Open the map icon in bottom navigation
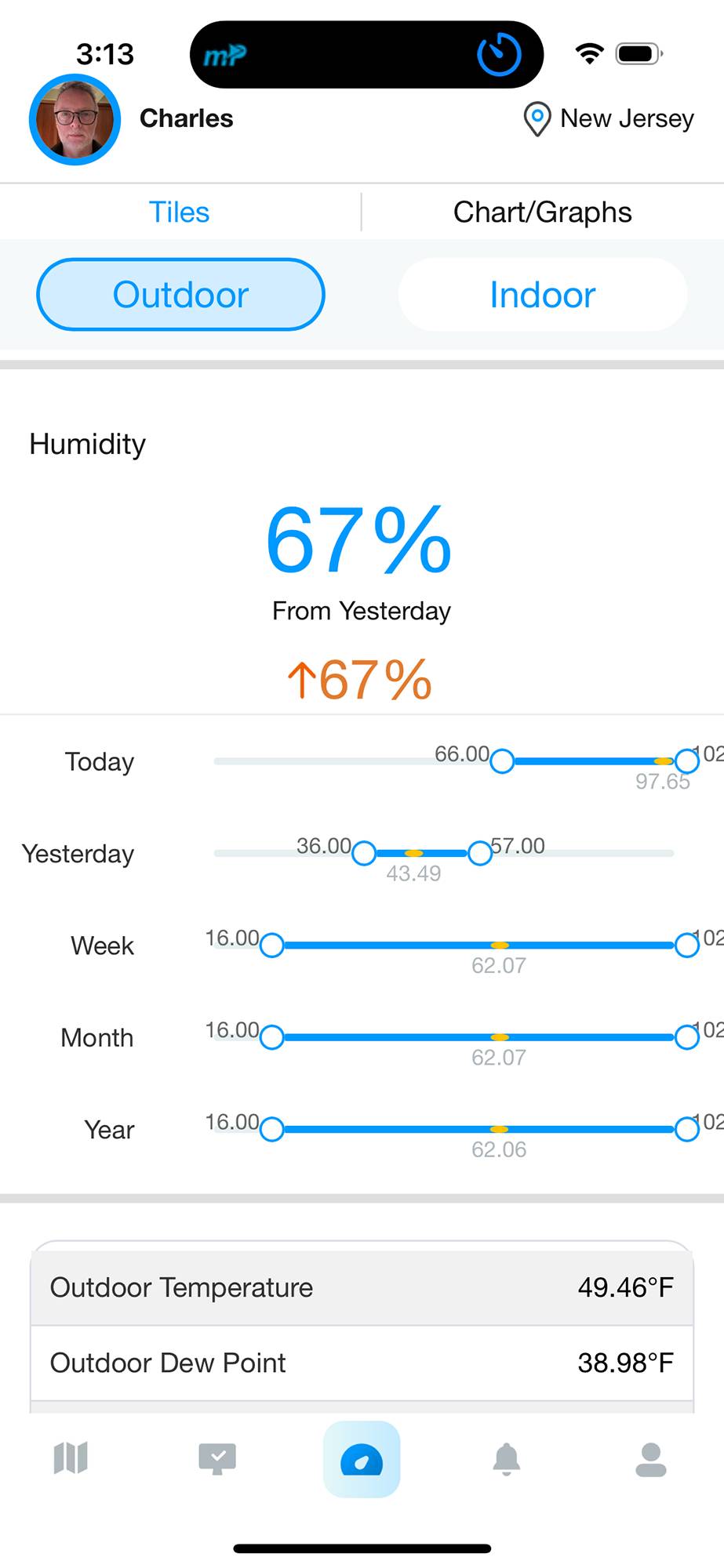The image size is (724, 1568). tap(71, 1458)
